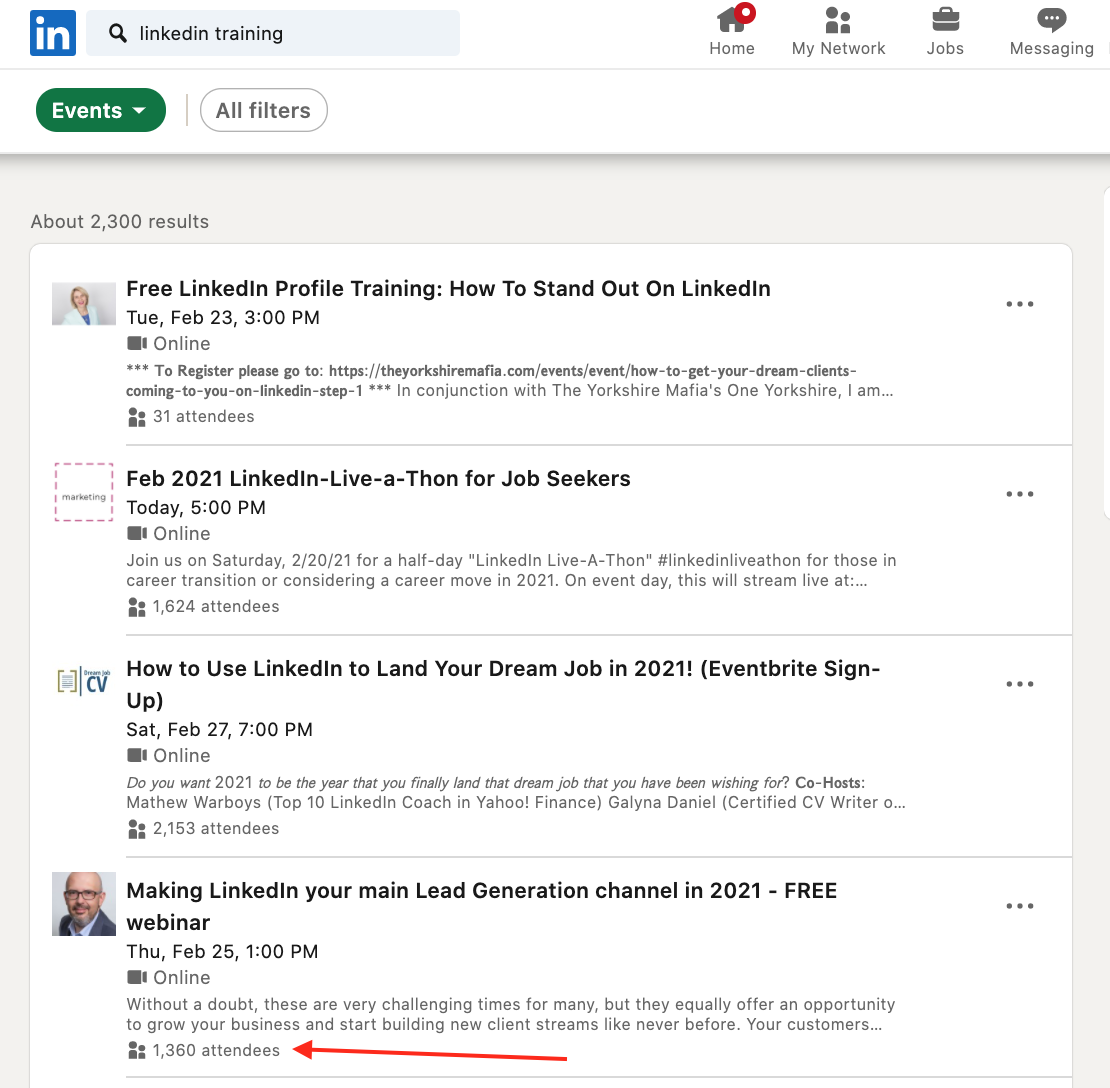
Task: Click the Home label in navigation
Action: point(732,48)
